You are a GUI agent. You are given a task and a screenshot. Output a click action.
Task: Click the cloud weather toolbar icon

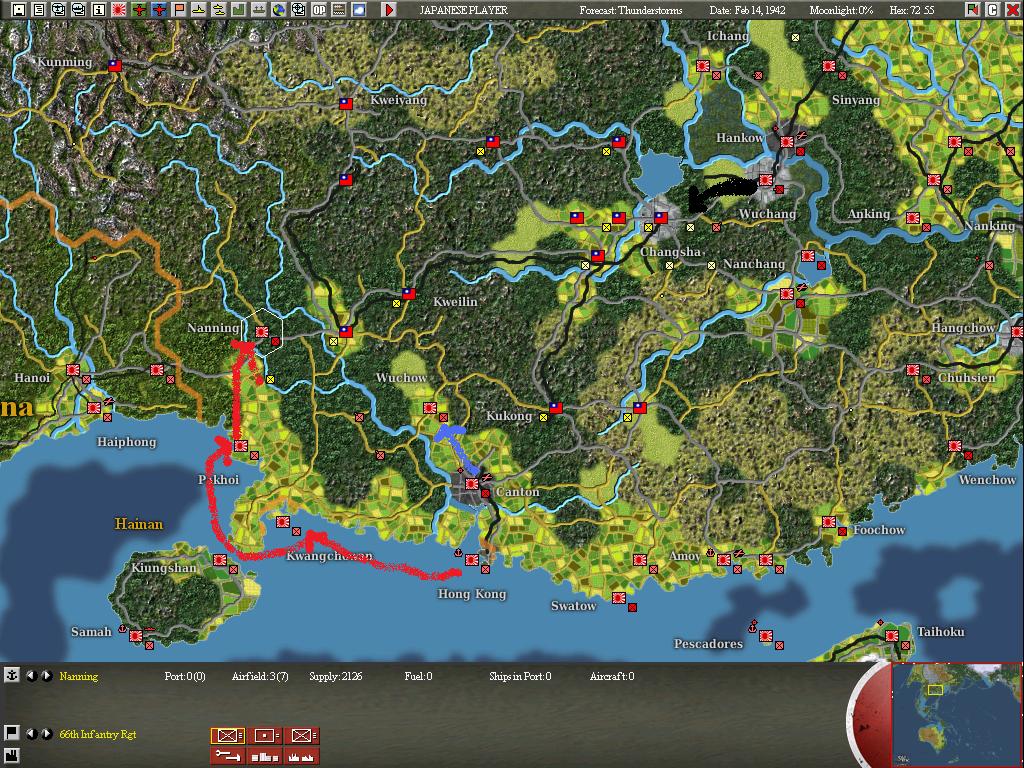click(x=359, y=10)
